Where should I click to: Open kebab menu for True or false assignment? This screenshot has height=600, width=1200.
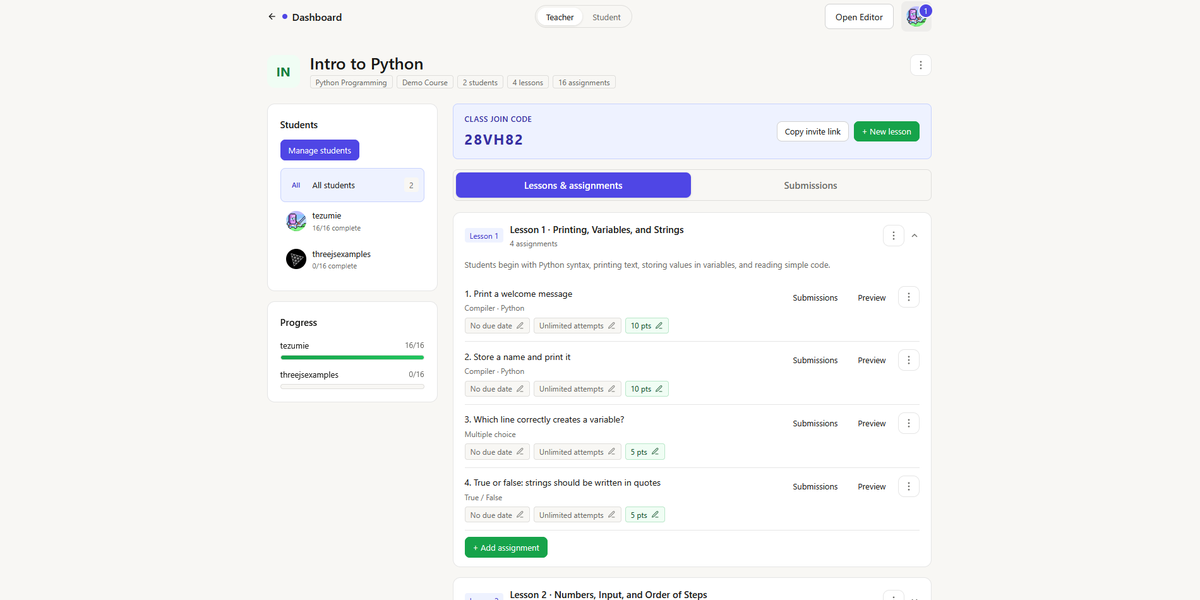tap(908, 486)
